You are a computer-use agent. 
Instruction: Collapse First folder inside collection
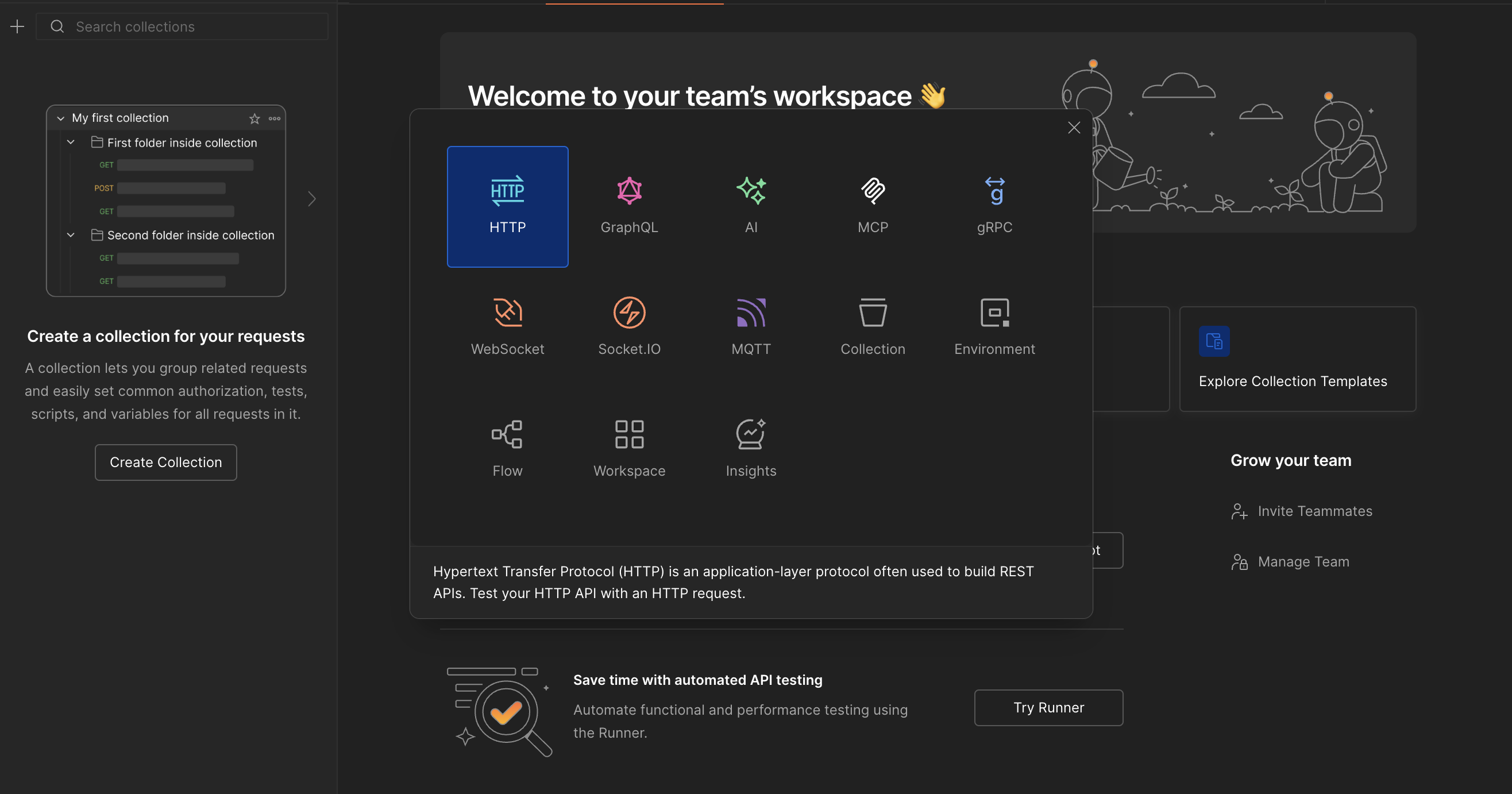(x=71, y=142)
